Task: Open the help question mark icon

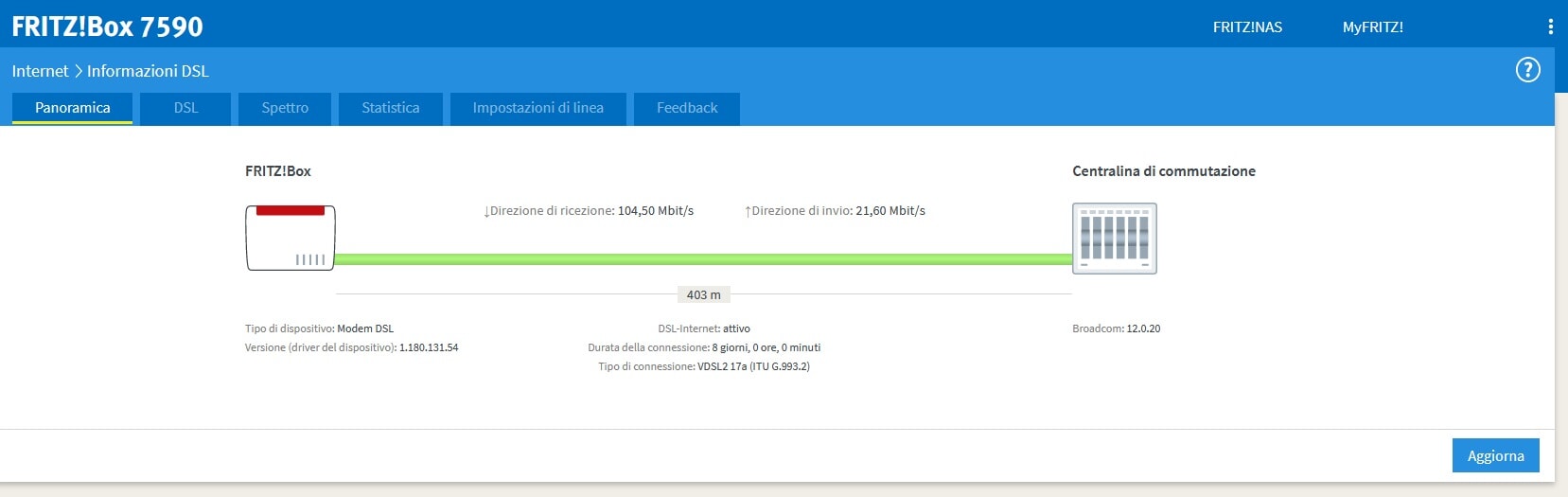Action: 1527,70
